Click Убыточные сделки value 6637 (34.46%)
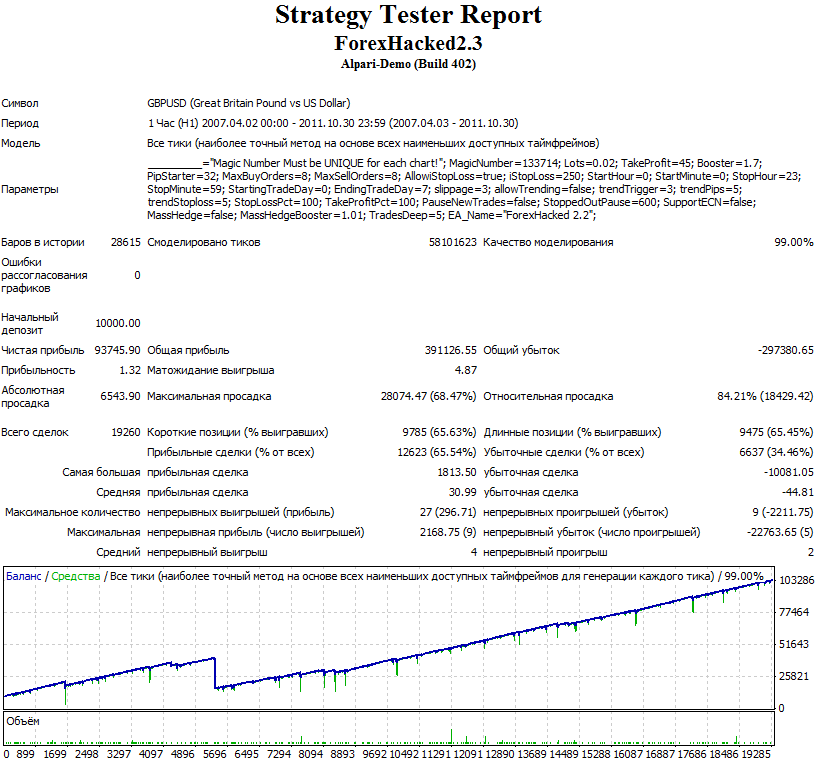The image size is (819, 761). (x=776, y=452)
